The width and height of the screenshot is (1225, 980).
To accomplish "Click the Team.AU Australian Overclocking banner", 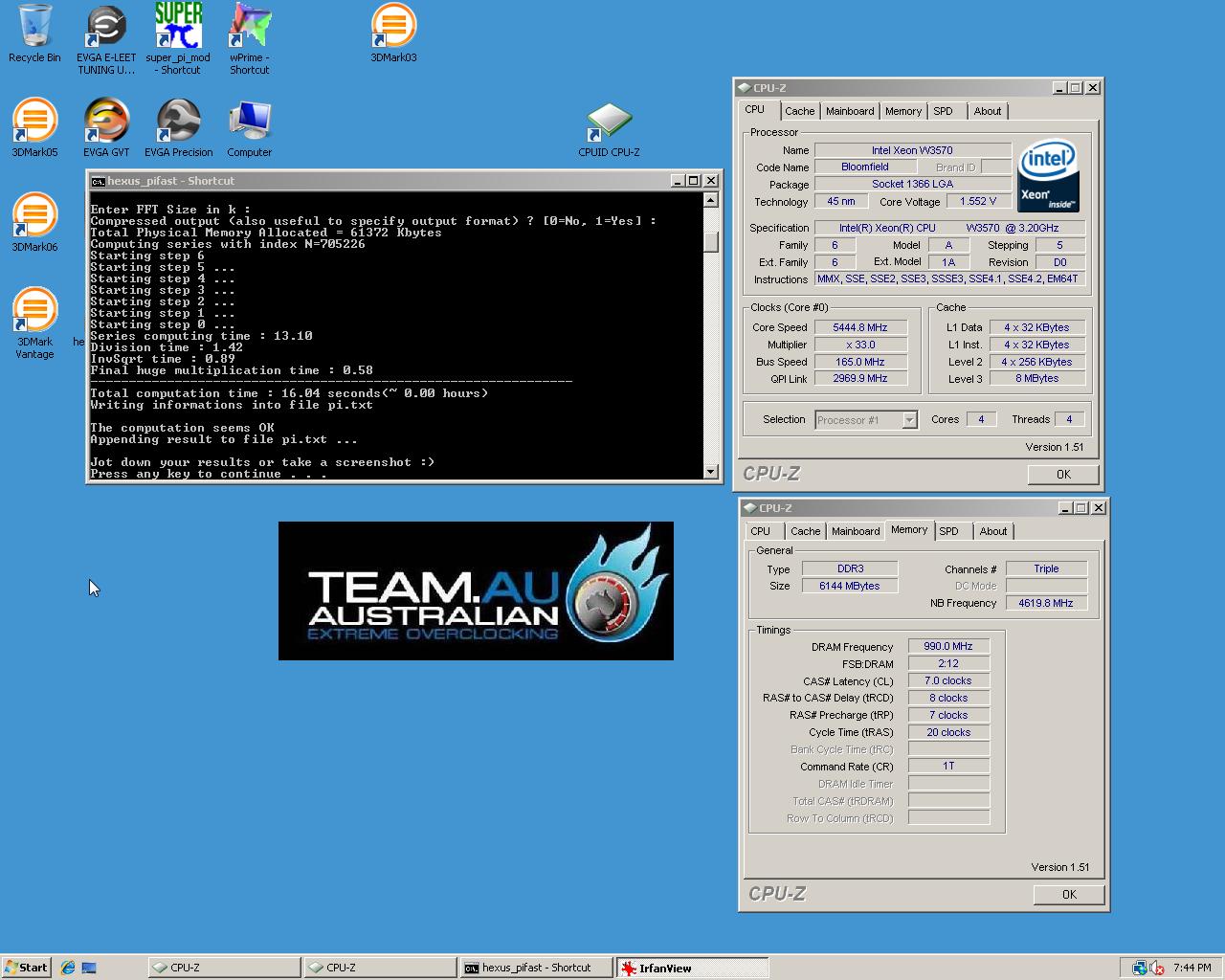I will [476, 590].
